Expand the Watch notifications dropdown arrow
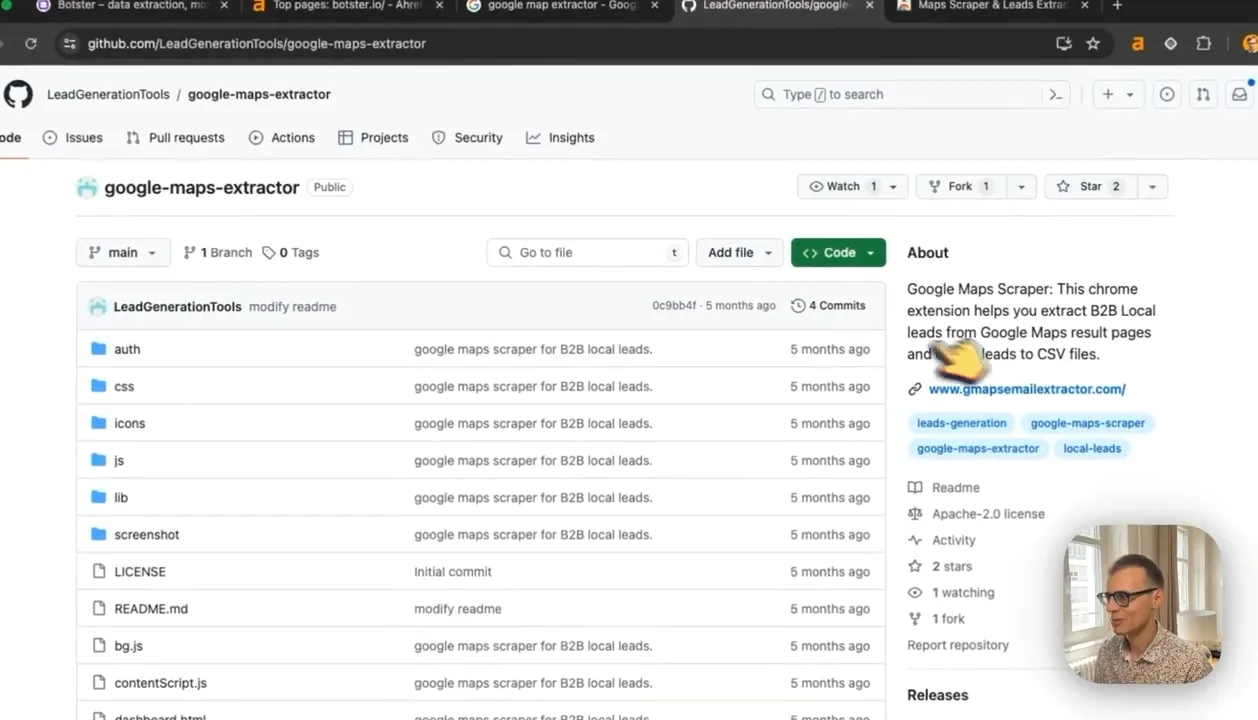 click(893, 187)
